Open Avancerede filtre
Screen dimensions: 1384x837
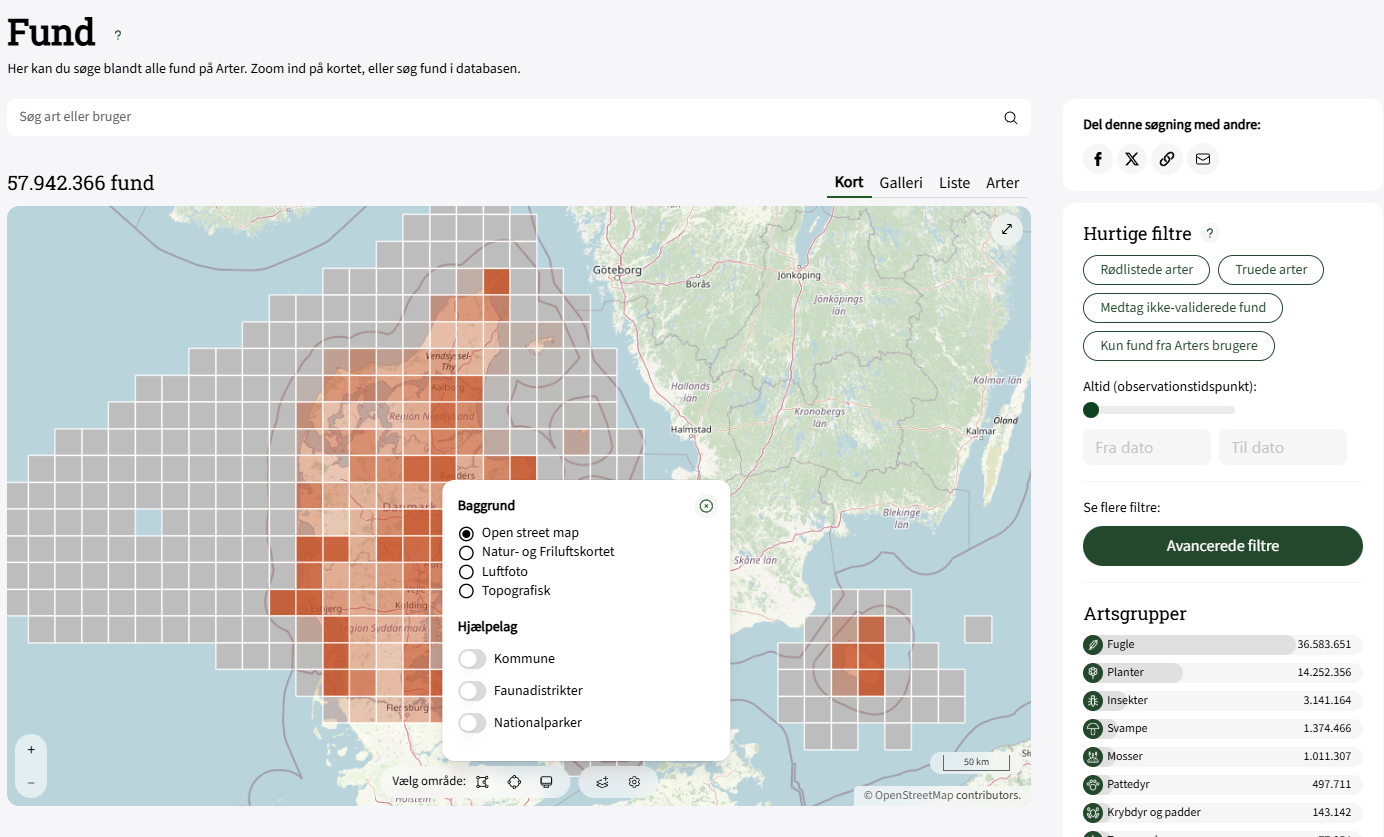[1222, 546]
